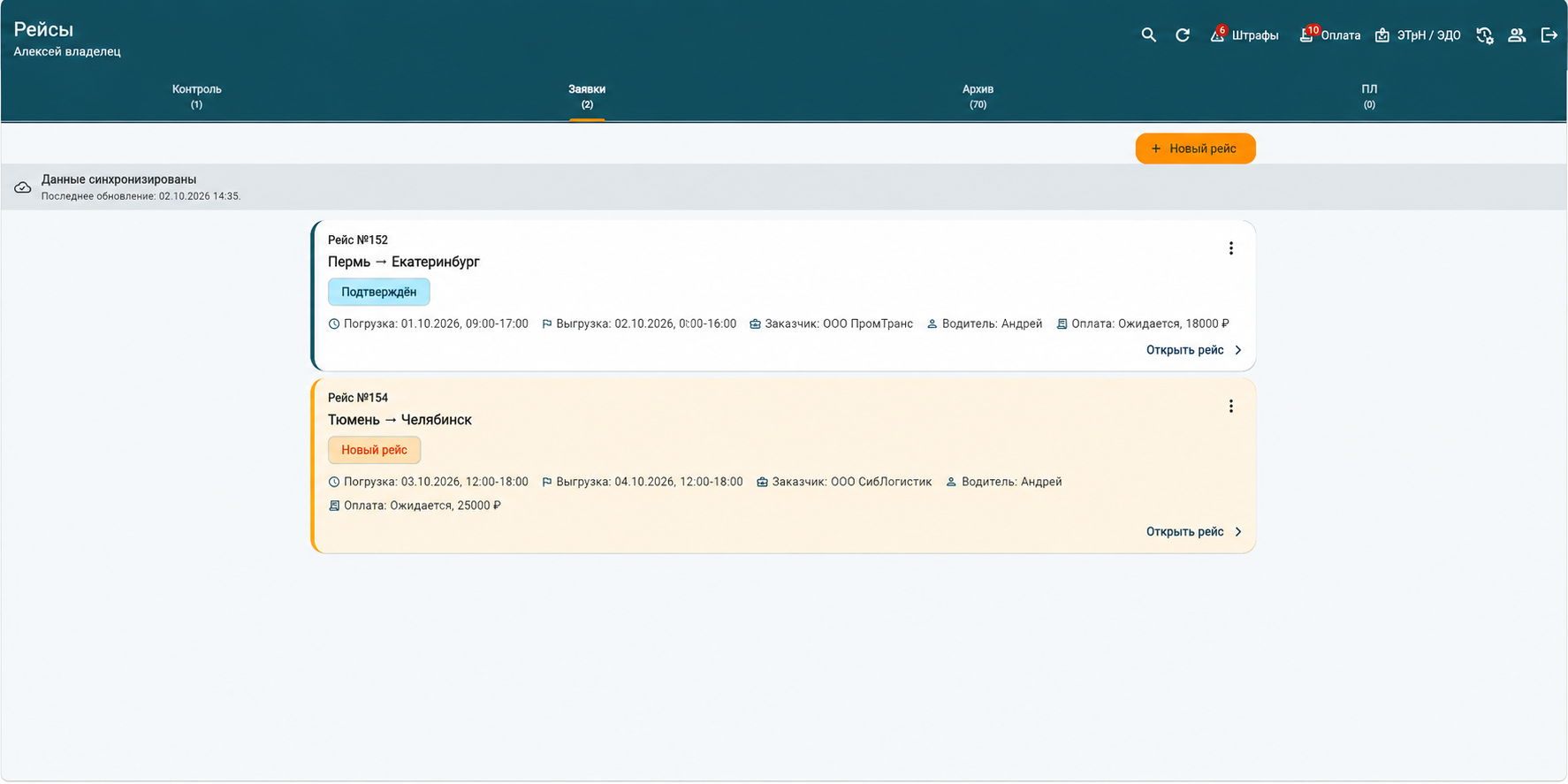Select the Заявки tab
1568x784 pixels.
587,96
